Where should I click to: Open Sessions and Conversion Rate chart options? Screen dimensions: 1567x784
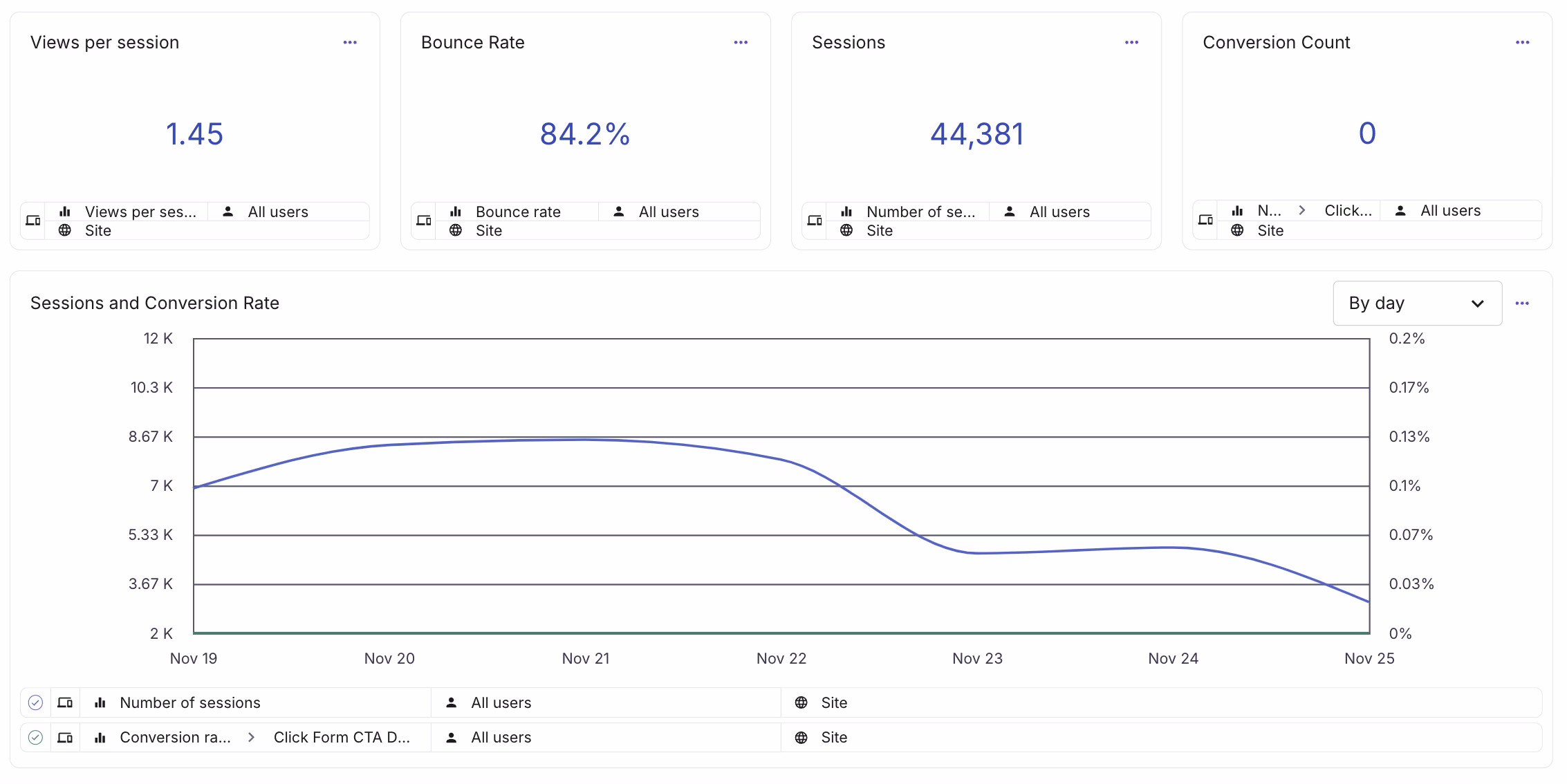(1522, 304)
